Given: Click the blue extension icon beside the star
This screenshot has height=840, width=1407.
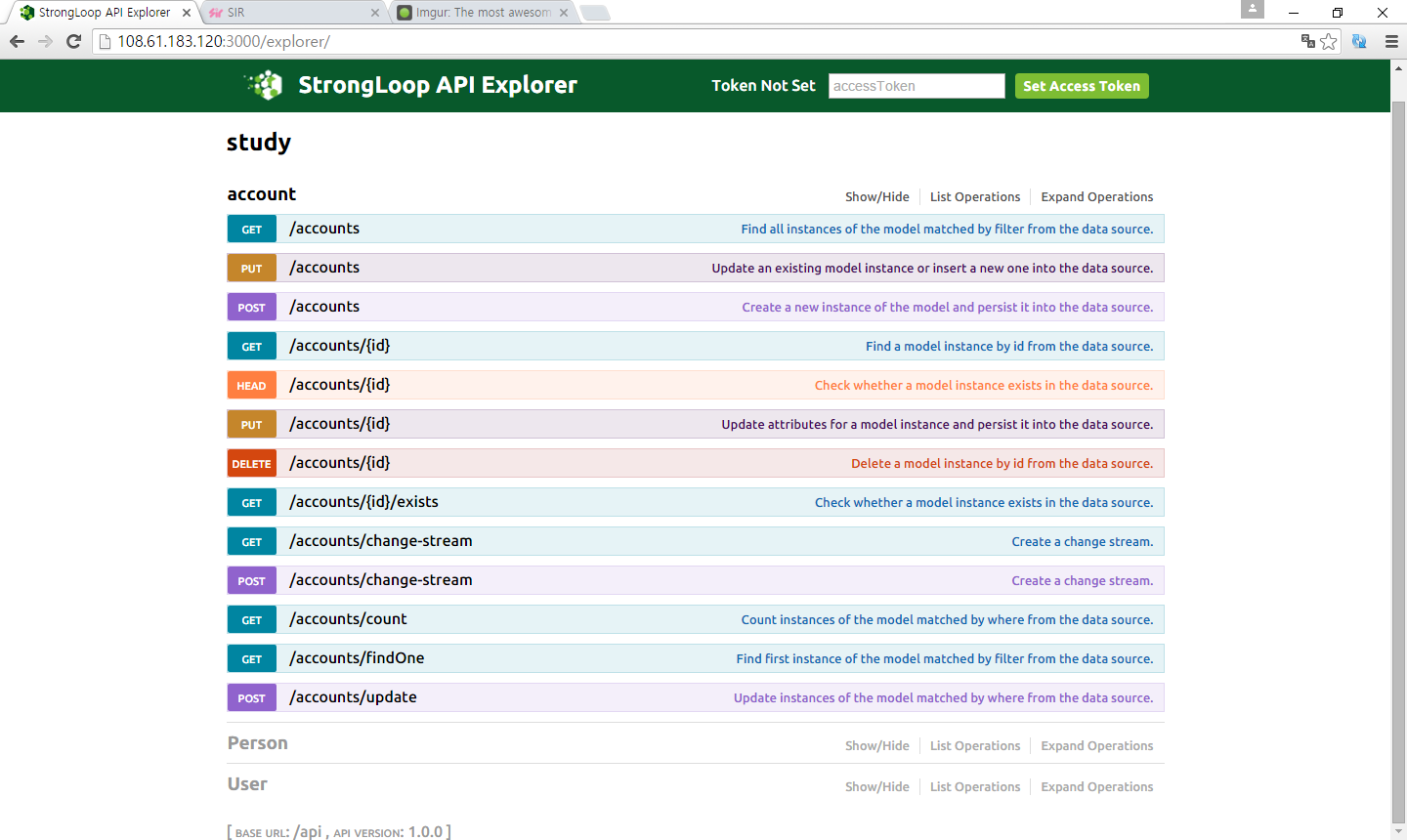Looking at the screenshot, I should tap(1359, 41).
